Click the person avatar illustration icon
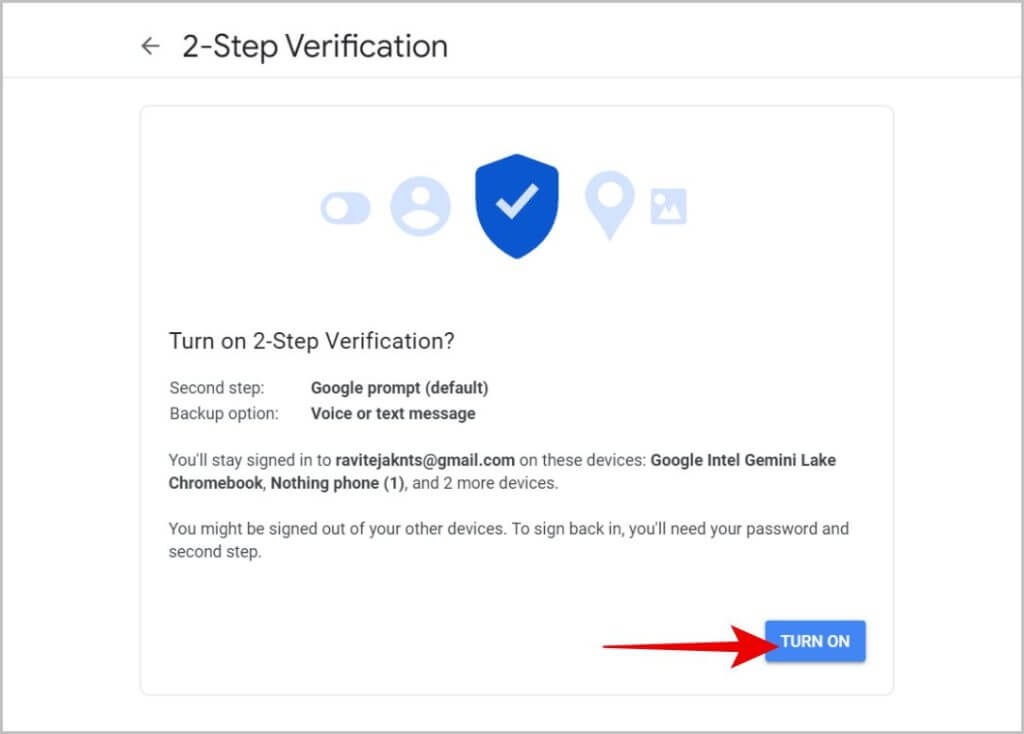1024x734 pixels. click(x=420, y=207)
